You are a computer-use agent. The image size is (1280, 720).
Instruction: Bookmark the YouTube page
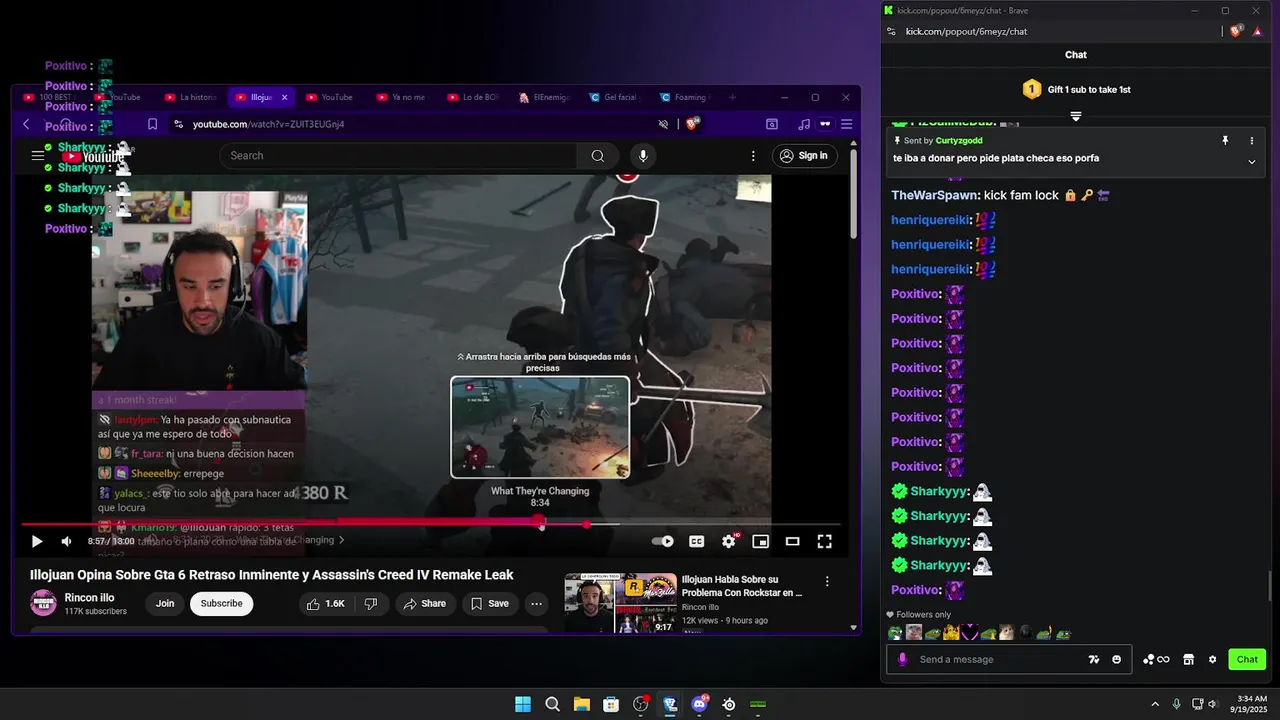[x=152, y=124]
